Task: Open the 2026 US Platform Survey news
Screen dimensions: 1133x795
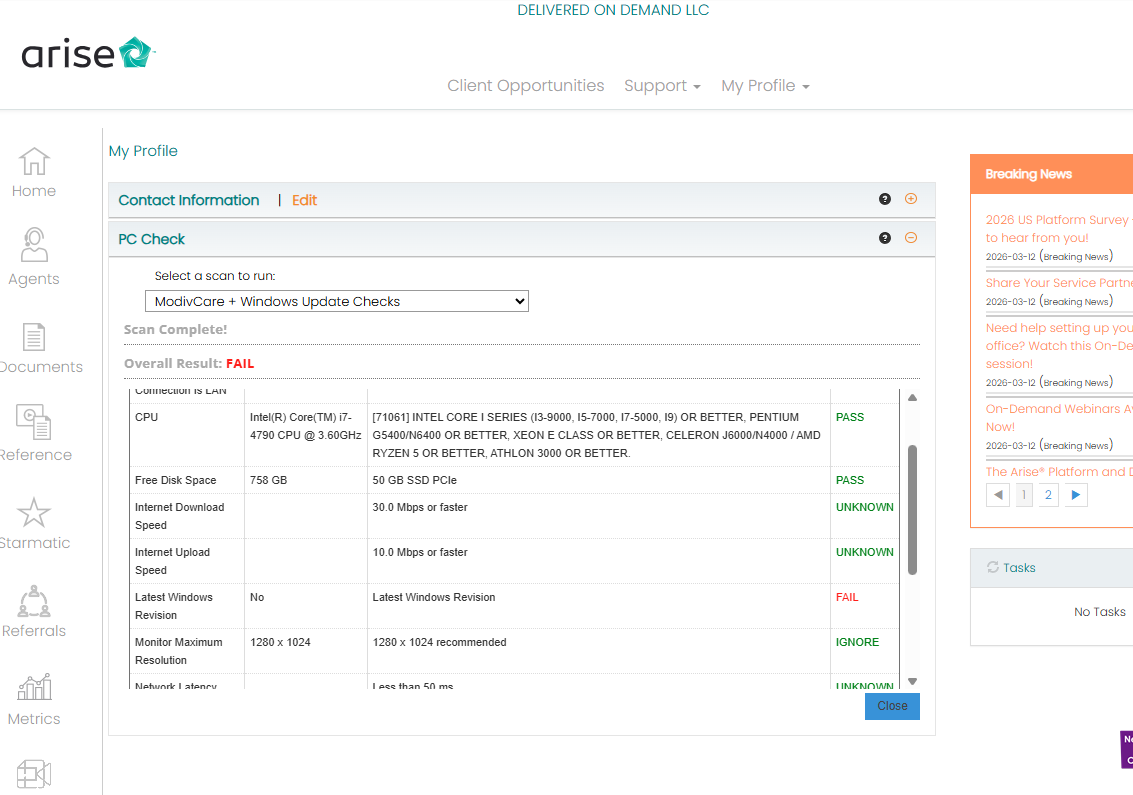Action: point(1059,228)
